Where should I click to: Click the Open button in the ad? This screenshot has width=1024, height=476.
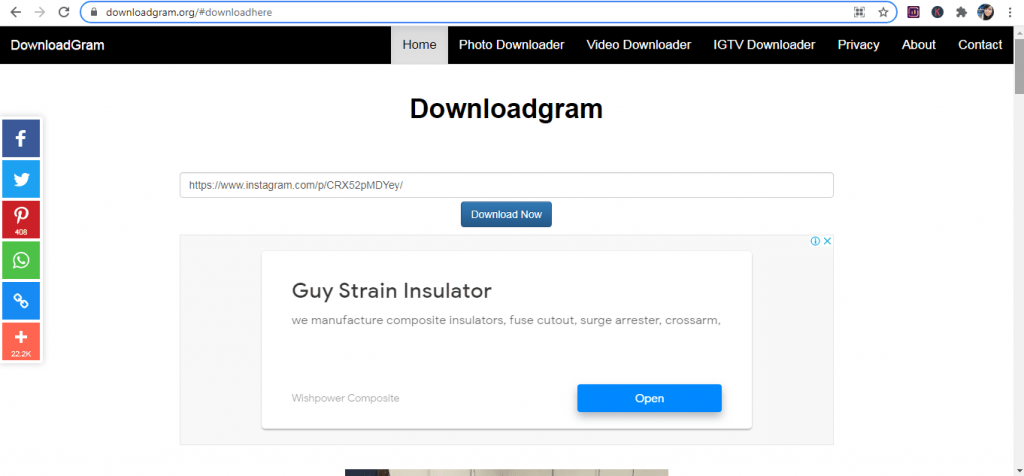pyautogui.click(x=649, y=398)
